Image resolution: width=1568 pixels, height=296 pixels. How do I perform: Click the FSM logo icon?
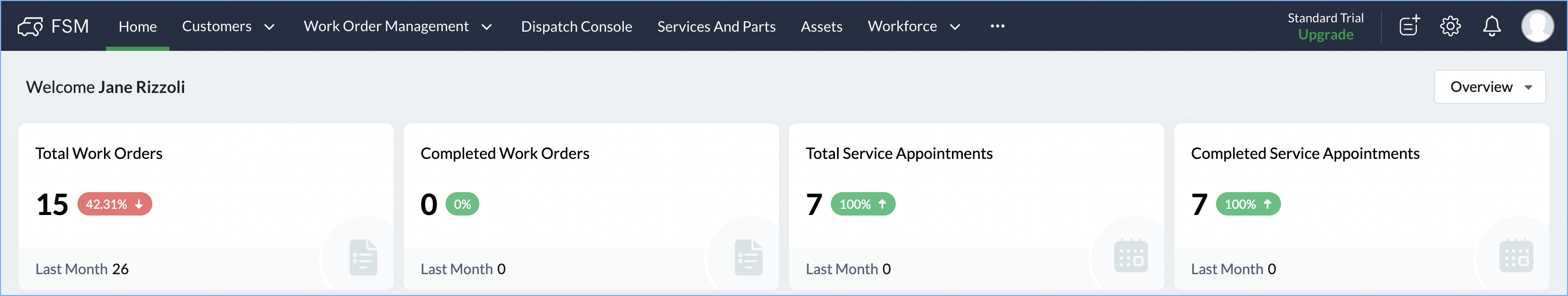coord(30,26)
